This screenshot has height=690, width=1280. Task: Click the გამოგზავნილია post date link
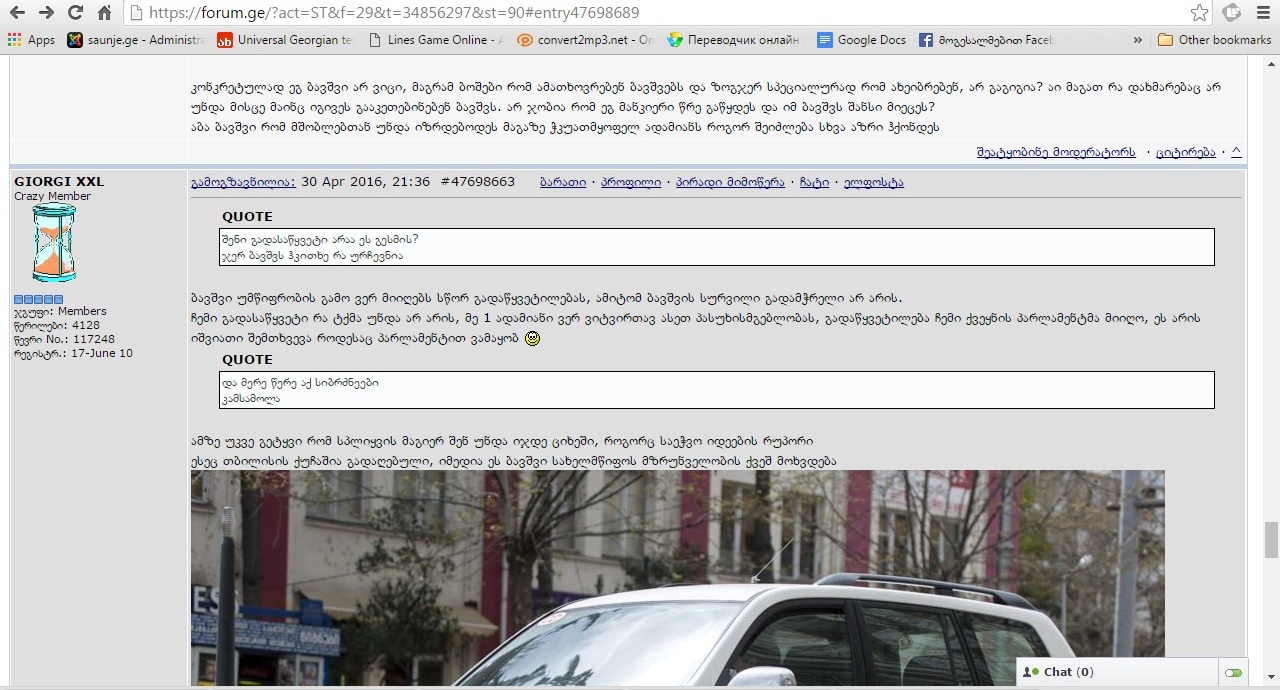click(243, 182)
